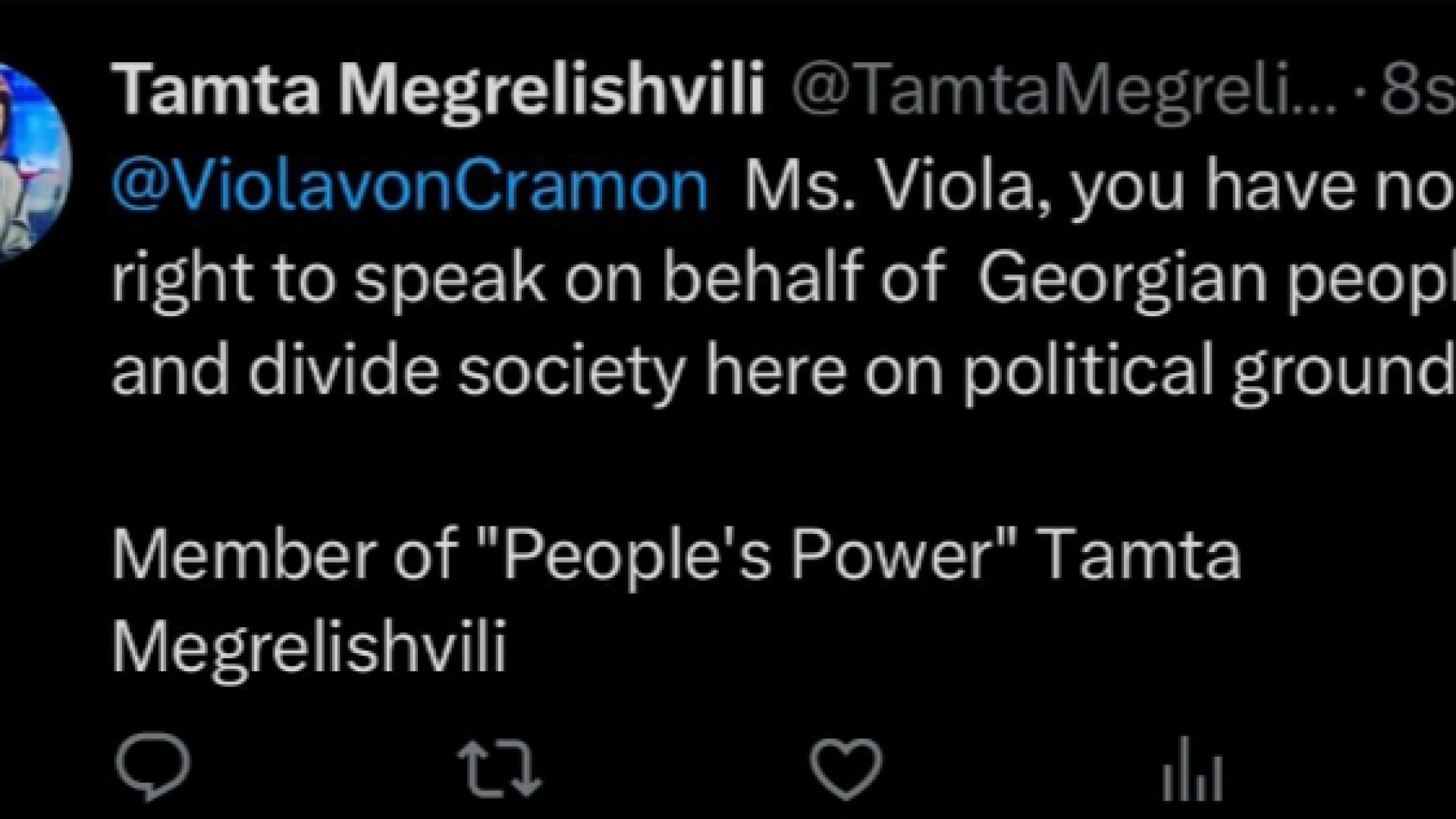This screenshot has width=1456, height=819.
Task: Click the word "speak" in the tweet
Action: coord(448,279)
